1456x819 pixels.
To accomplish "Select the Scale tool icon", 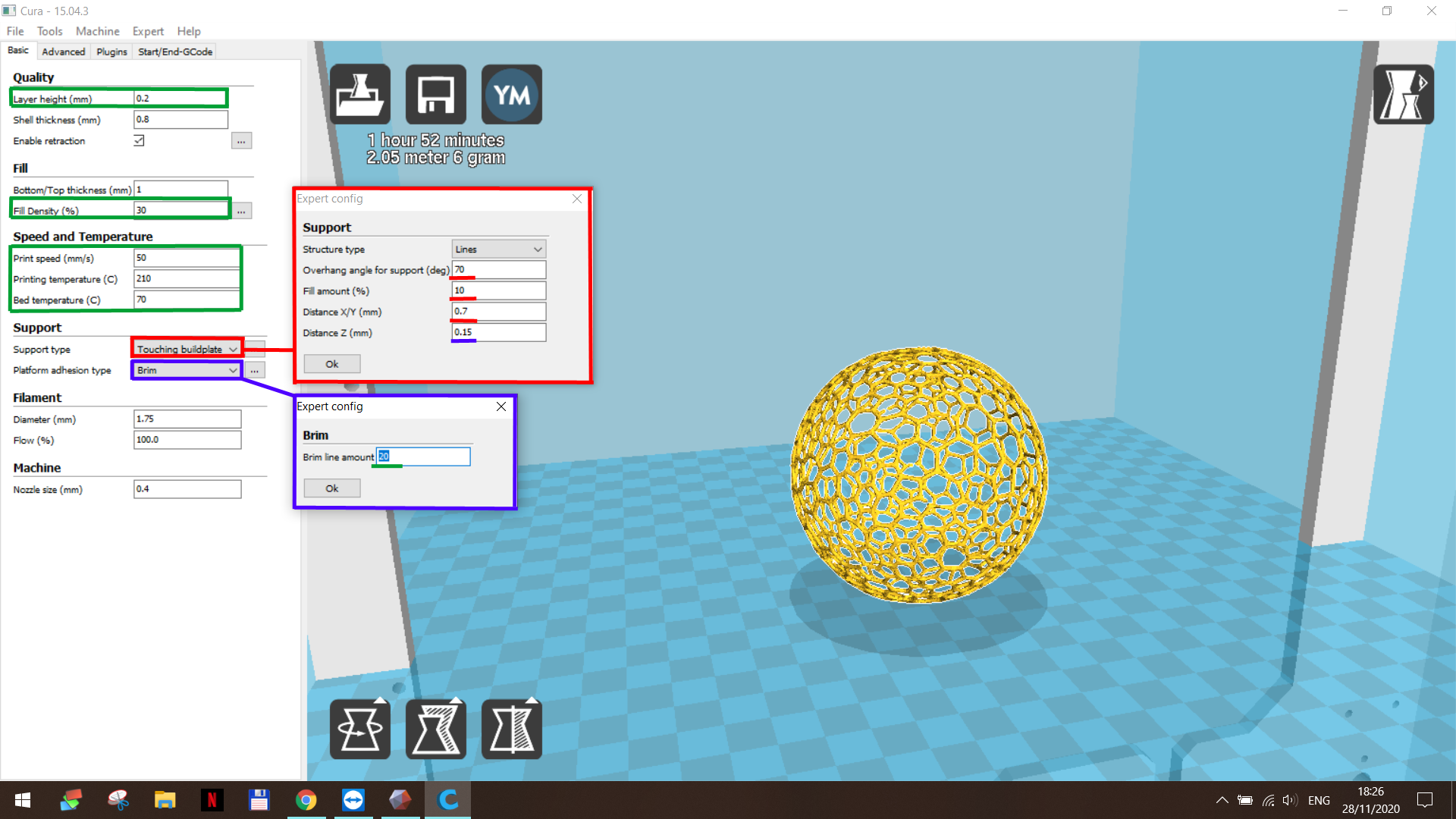I will point(435,728).
